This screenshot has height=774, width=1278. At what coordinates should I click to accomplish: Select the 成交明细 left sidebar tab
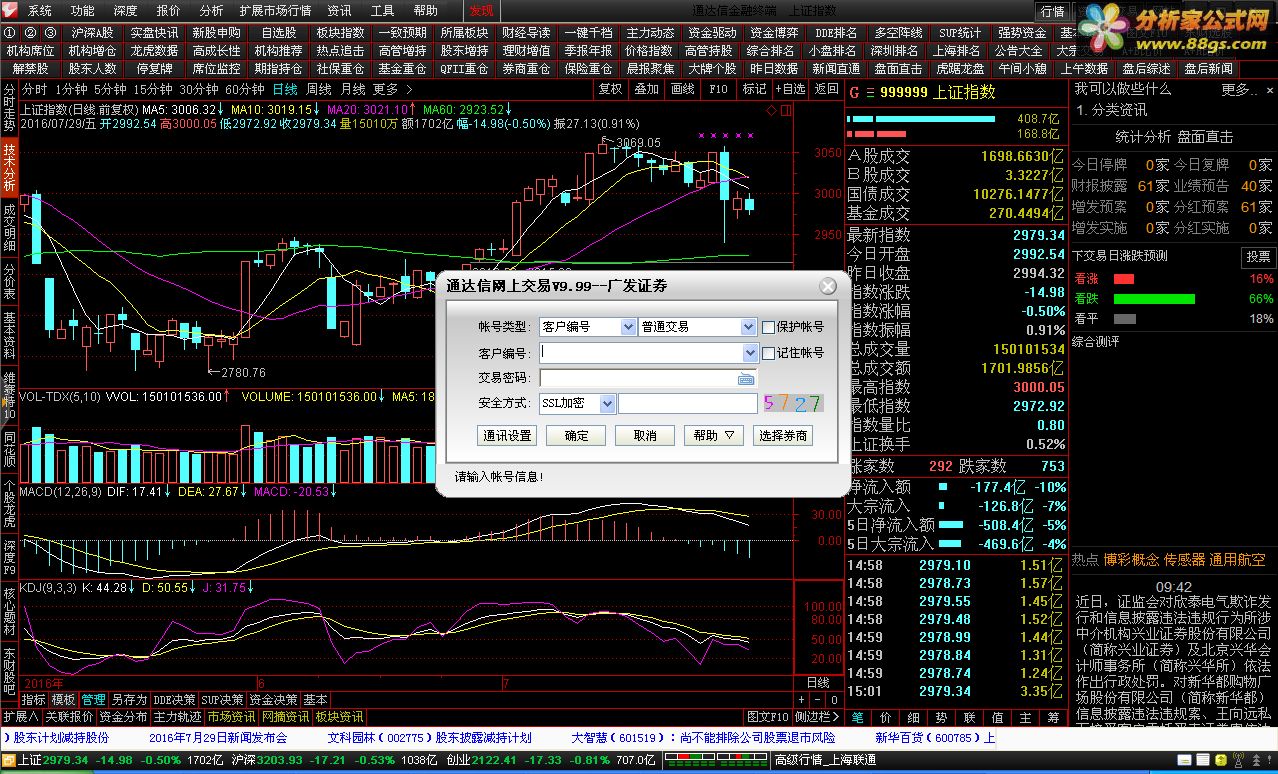tap(9, 226)
